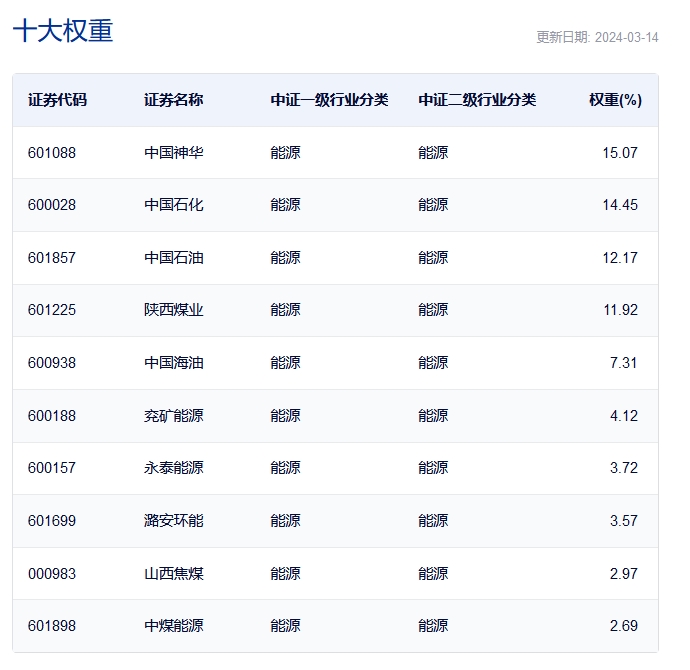Viewport: 690px width, 670px height.
Task: Select stock code 601088
Action: (x=52, y=153)
